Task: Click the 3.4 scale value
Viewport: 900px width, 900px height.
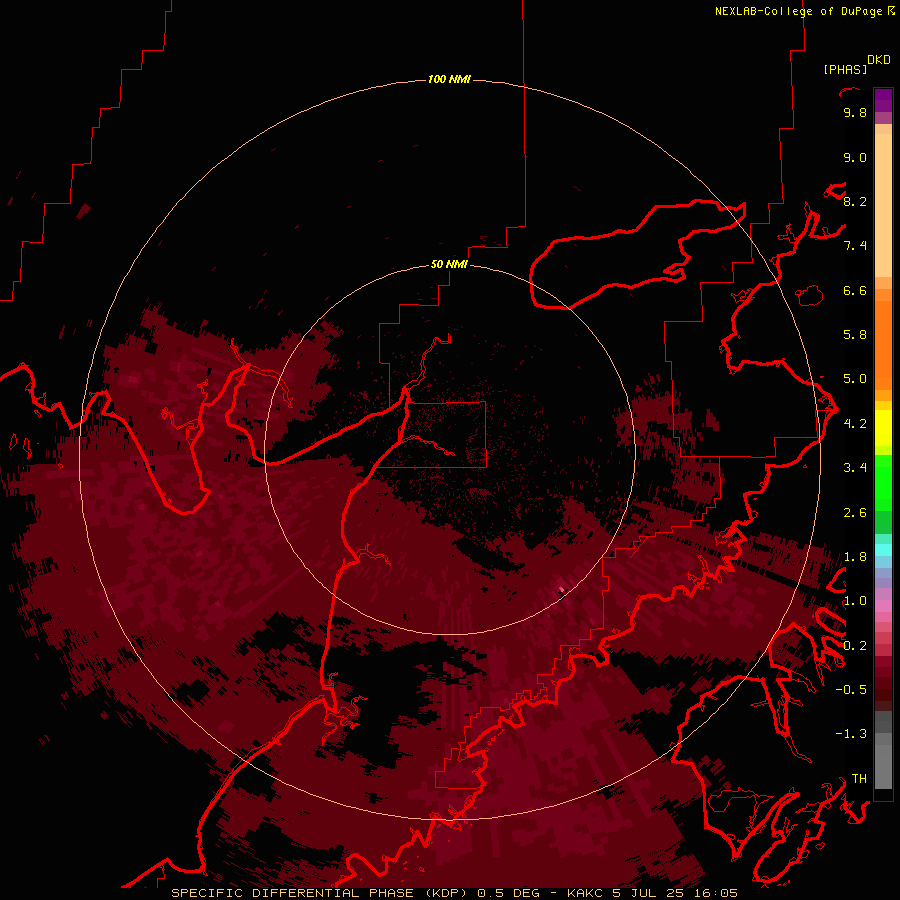Action: click(855, 468)
